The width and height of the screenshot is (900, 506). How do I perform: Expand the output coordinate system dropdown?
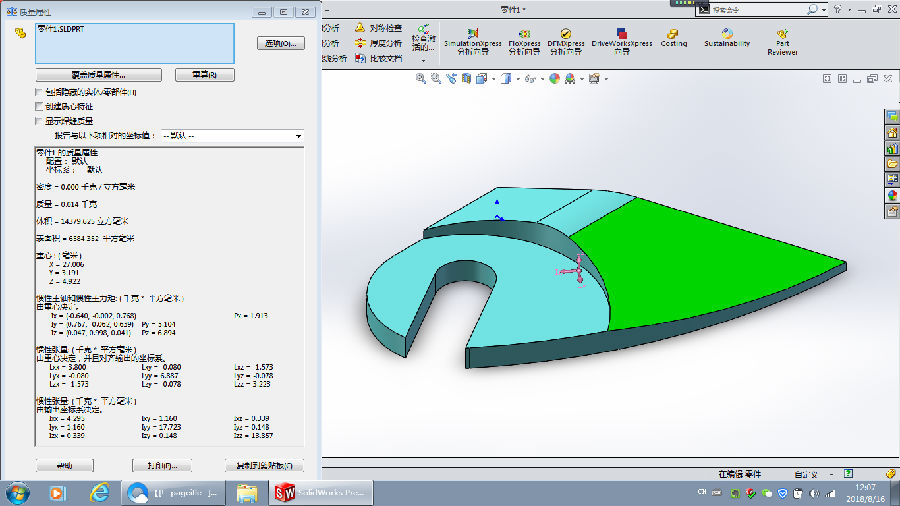pyautogui.click(x=298, y=136)
